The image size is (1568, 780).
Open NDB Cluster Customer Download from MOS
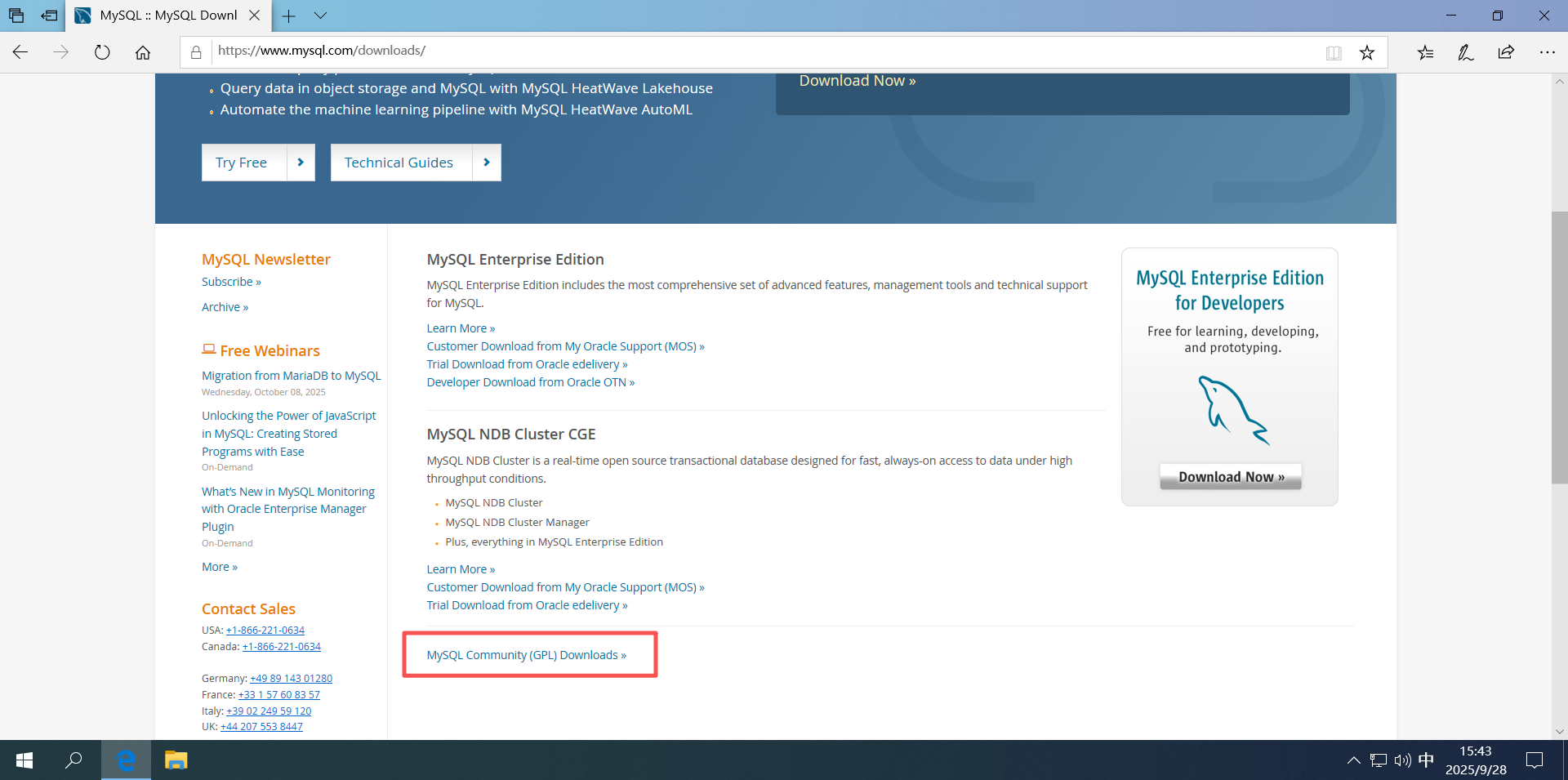click(565, 587)
